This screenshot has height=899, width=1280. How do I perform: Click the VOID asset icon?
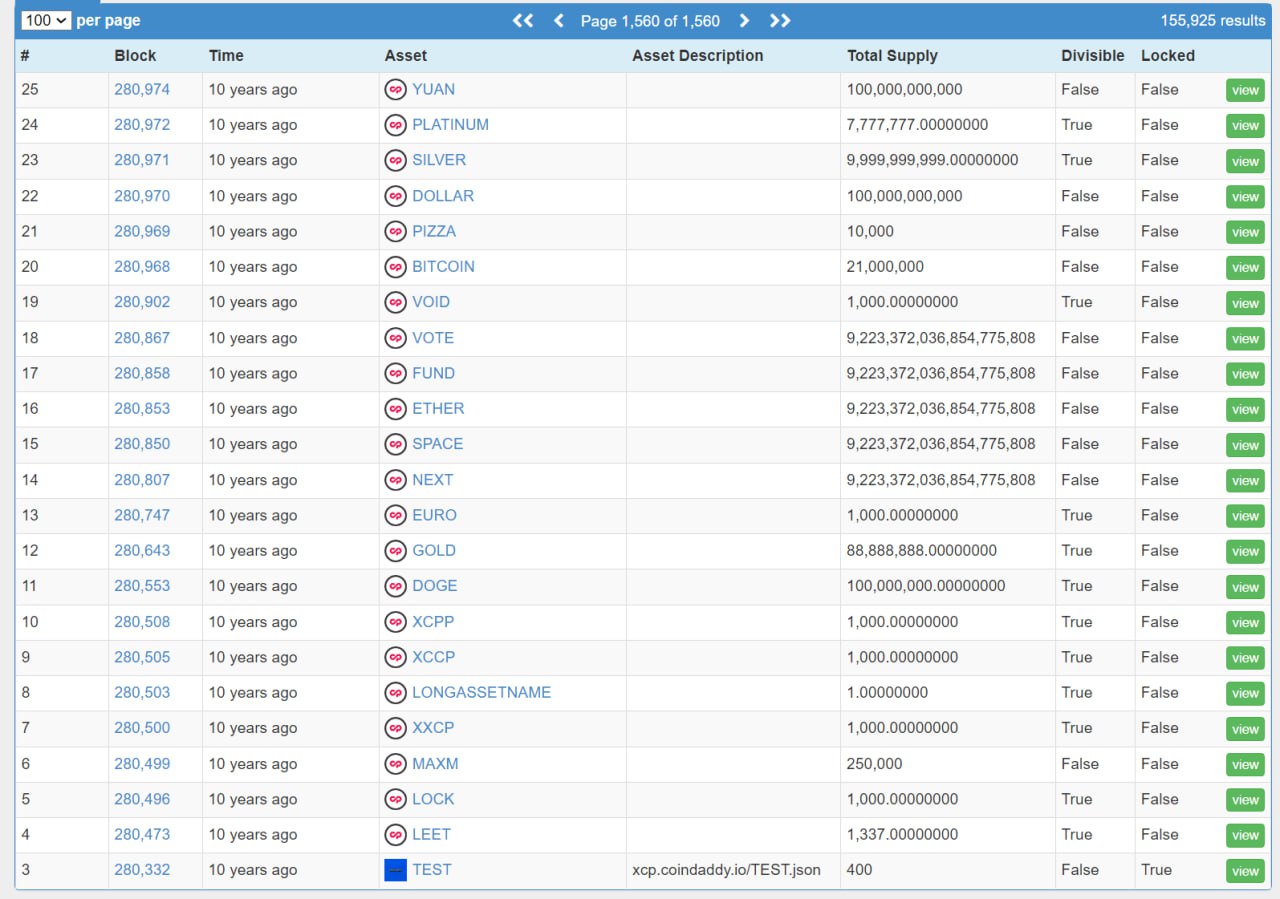click(396, 302)
